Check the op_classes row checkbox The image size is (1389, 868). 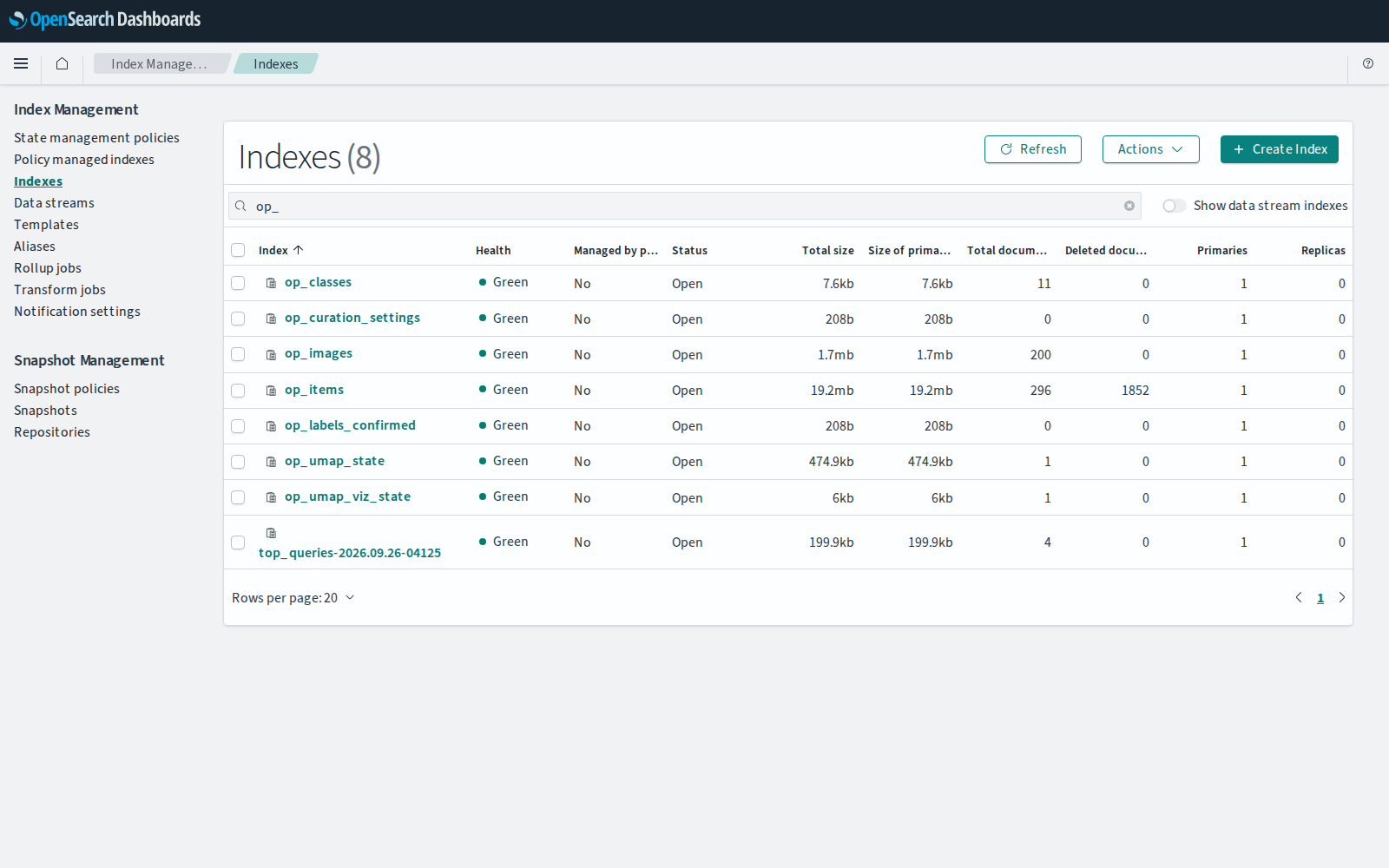coord(238,283)
